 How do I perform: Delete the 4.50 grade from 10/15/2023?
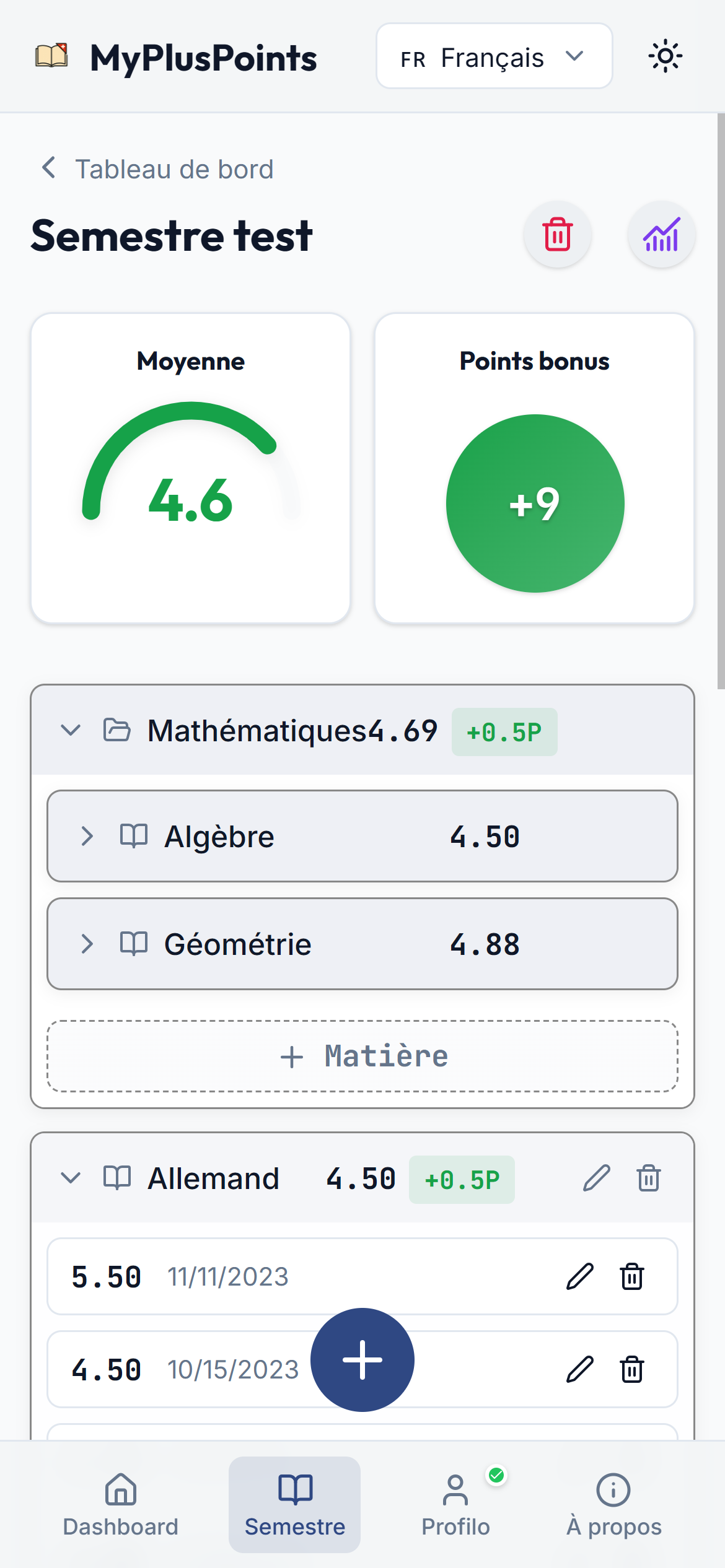[632, 1369]
